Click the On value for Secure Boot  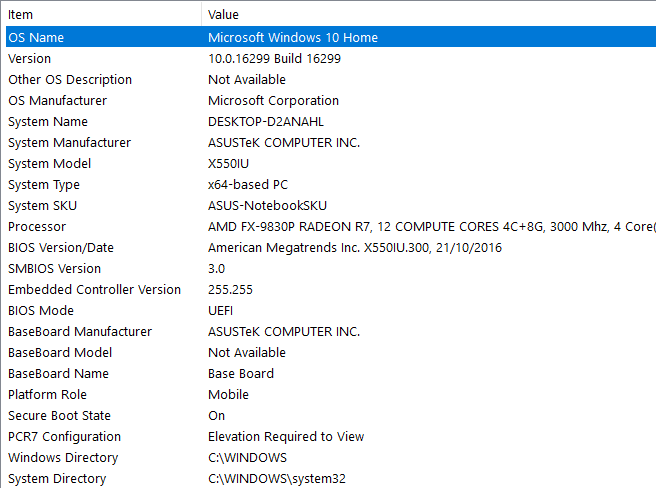[x=217, y=416]
